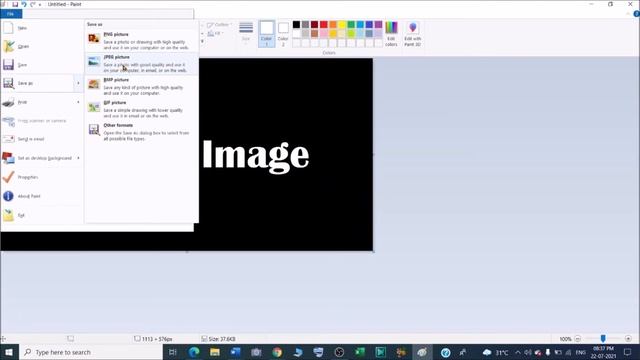Pick the purple color swatch
640x360 pixels.
[378, 24]
